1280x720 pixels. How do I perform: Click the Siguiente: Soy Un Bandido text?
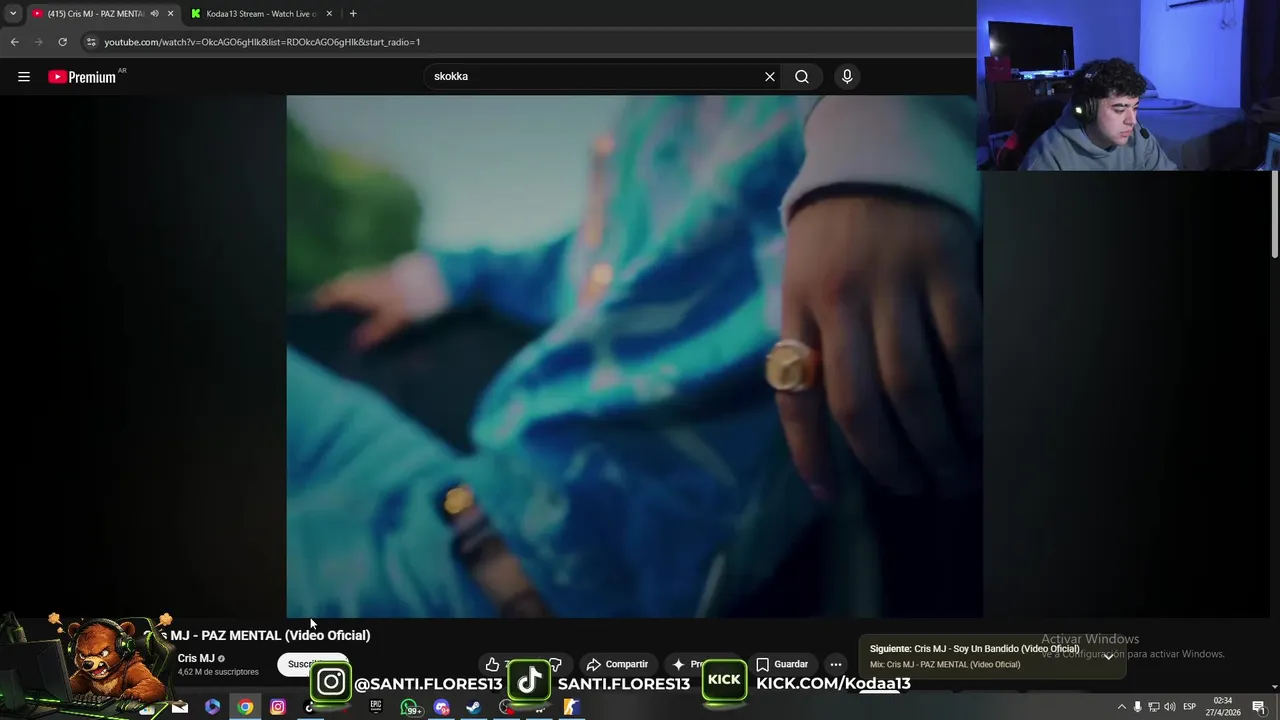click(974, 649)
